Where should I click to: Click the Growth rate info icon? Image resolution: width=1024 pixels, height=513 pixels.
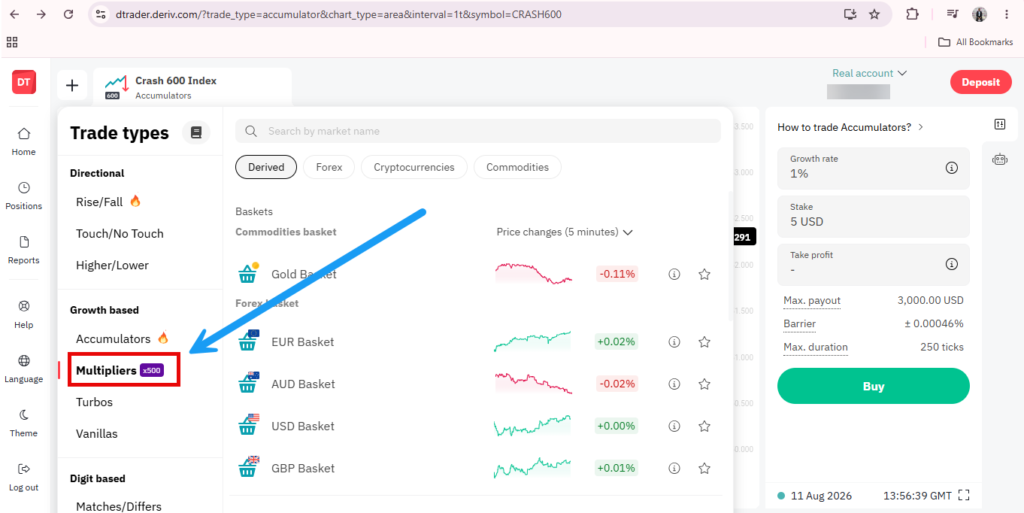(952, 168)
